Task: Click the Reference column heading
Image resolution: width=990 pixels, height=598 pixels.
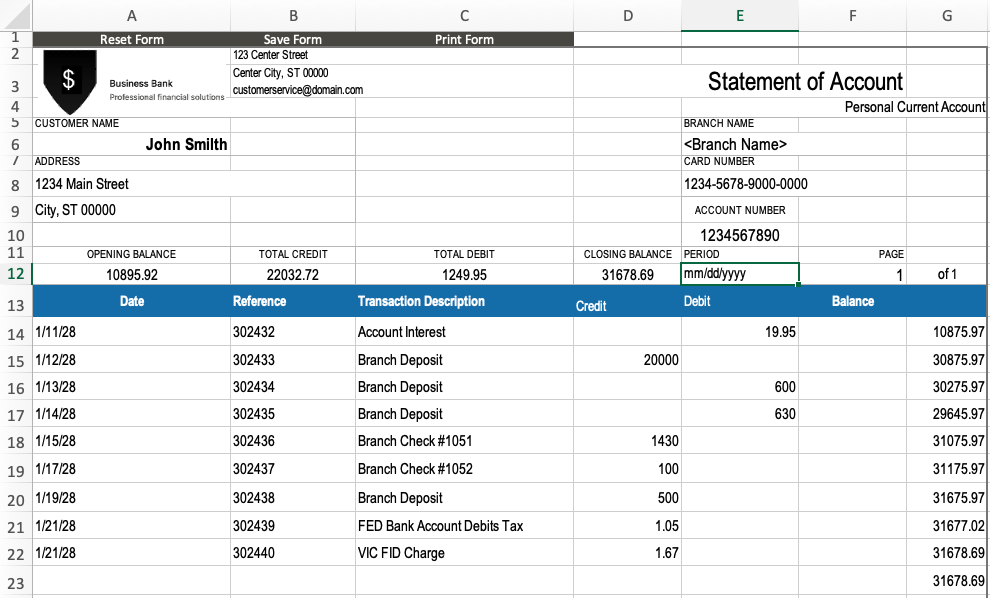Action: 259,301
